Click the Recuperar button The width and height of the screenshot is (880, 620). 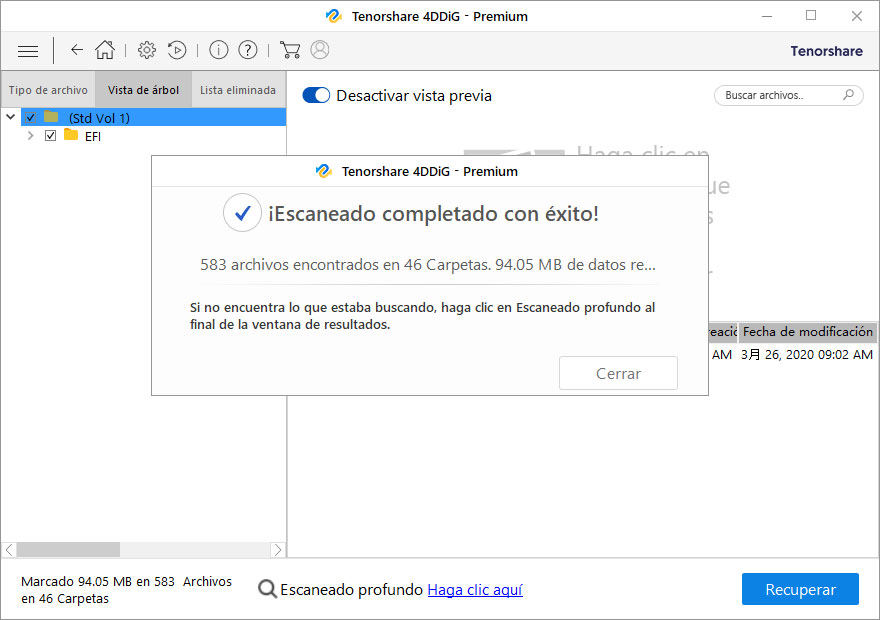click(x=800, y=589)
